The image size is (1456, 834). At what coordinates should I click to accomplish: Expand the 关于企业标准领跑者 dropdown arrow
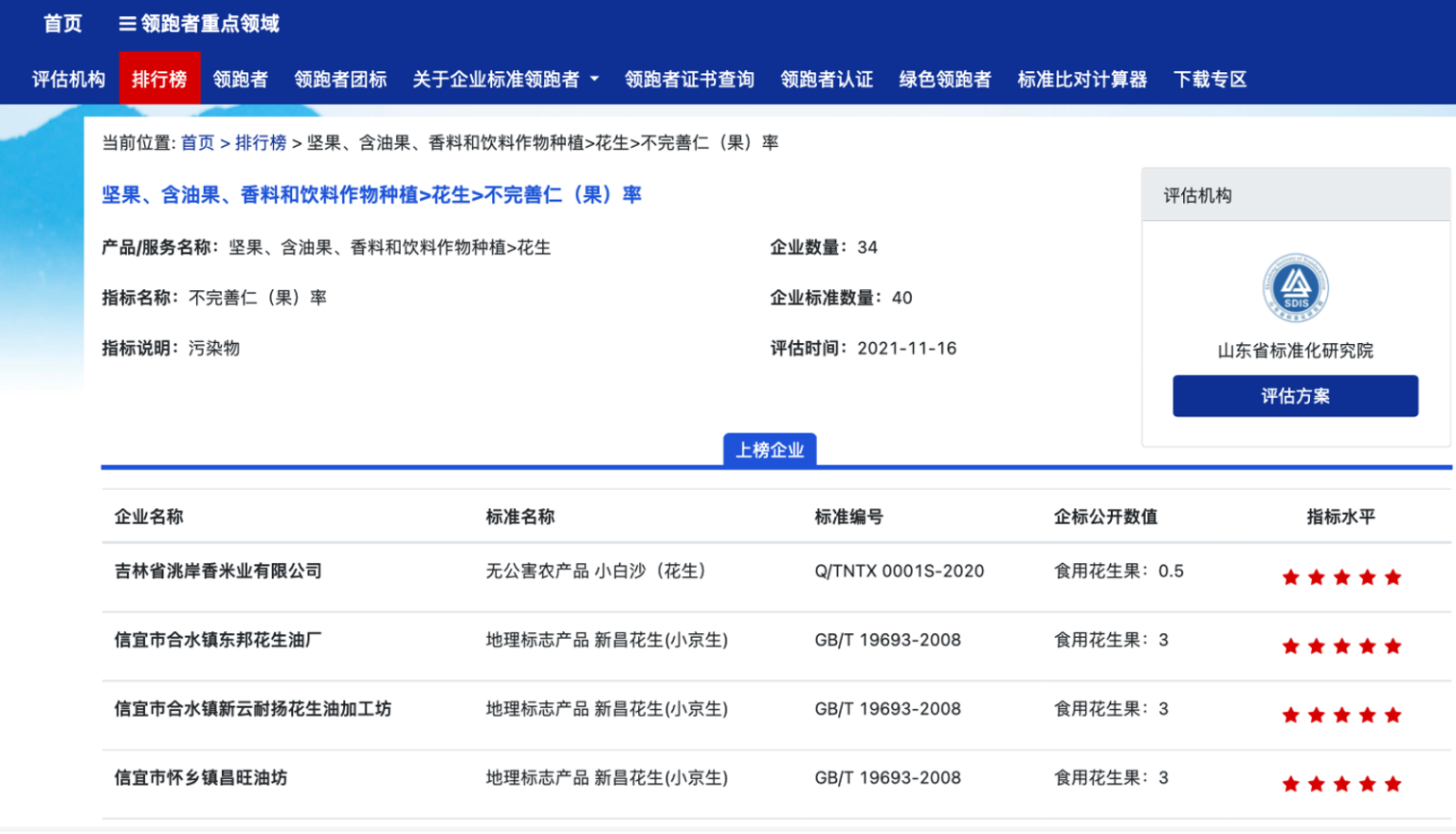(x=594, y=80)
